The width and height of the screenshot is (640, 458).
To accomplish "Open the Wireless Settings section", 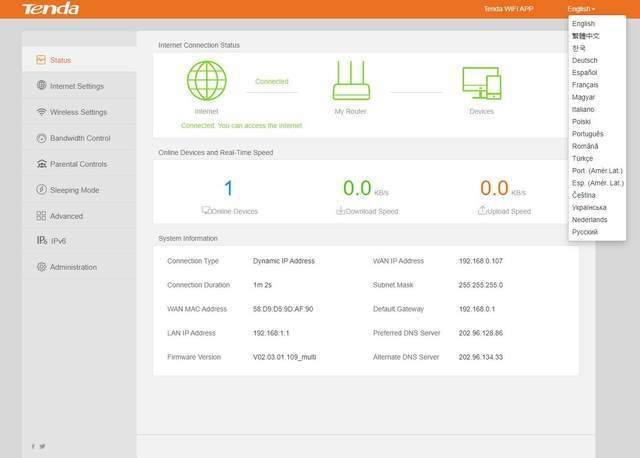I will click(78, 112).
